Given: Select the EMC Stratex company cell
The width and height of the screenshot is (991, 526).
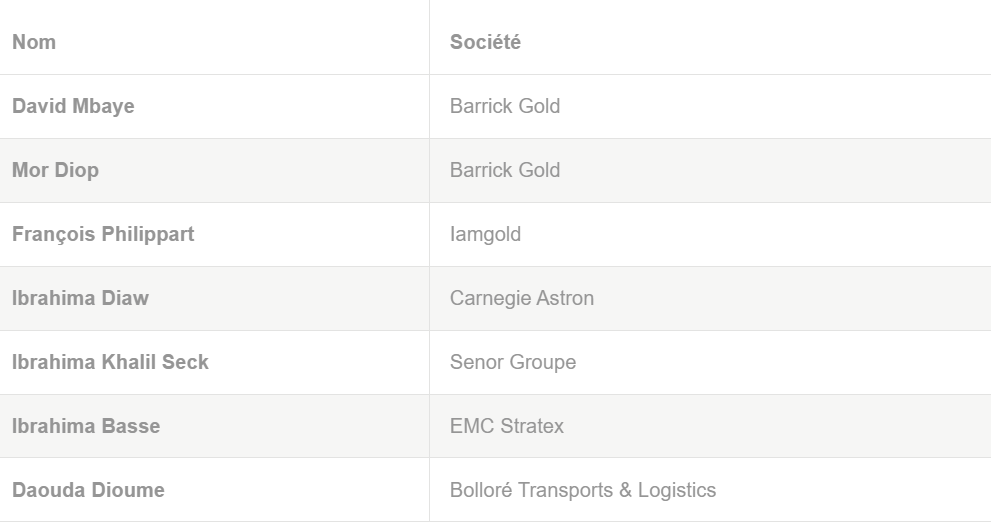Looking at the screenshot, I should click(507, 426).
